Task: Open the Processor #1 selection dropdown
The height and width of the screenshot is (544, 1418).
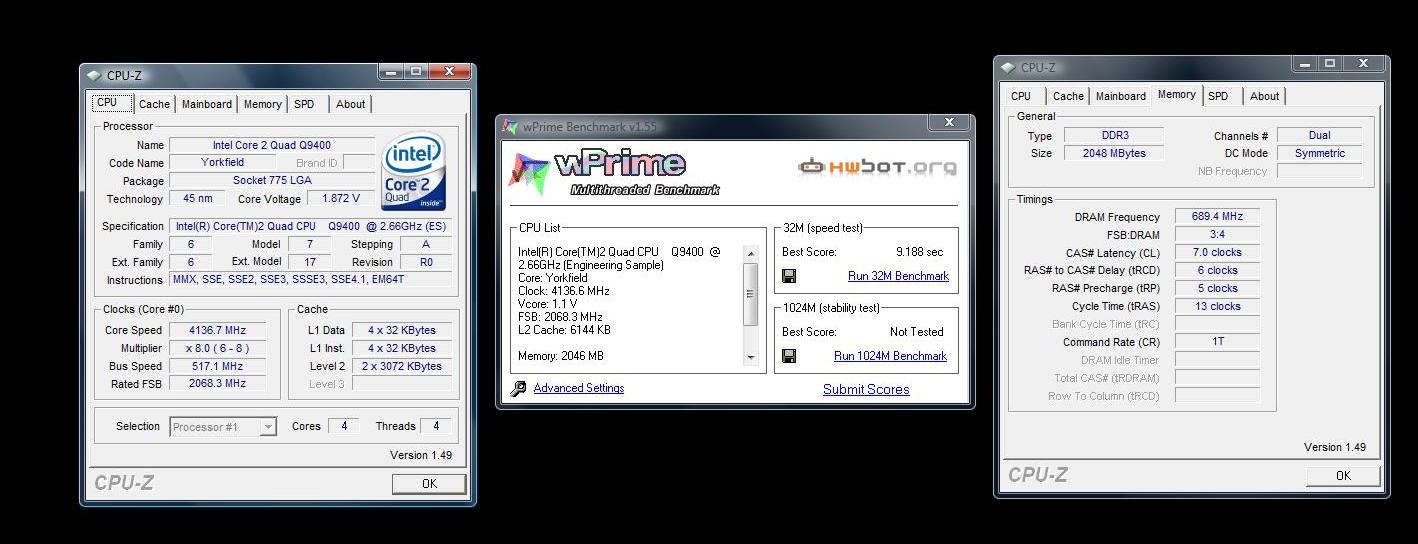Action: point(222,427)
